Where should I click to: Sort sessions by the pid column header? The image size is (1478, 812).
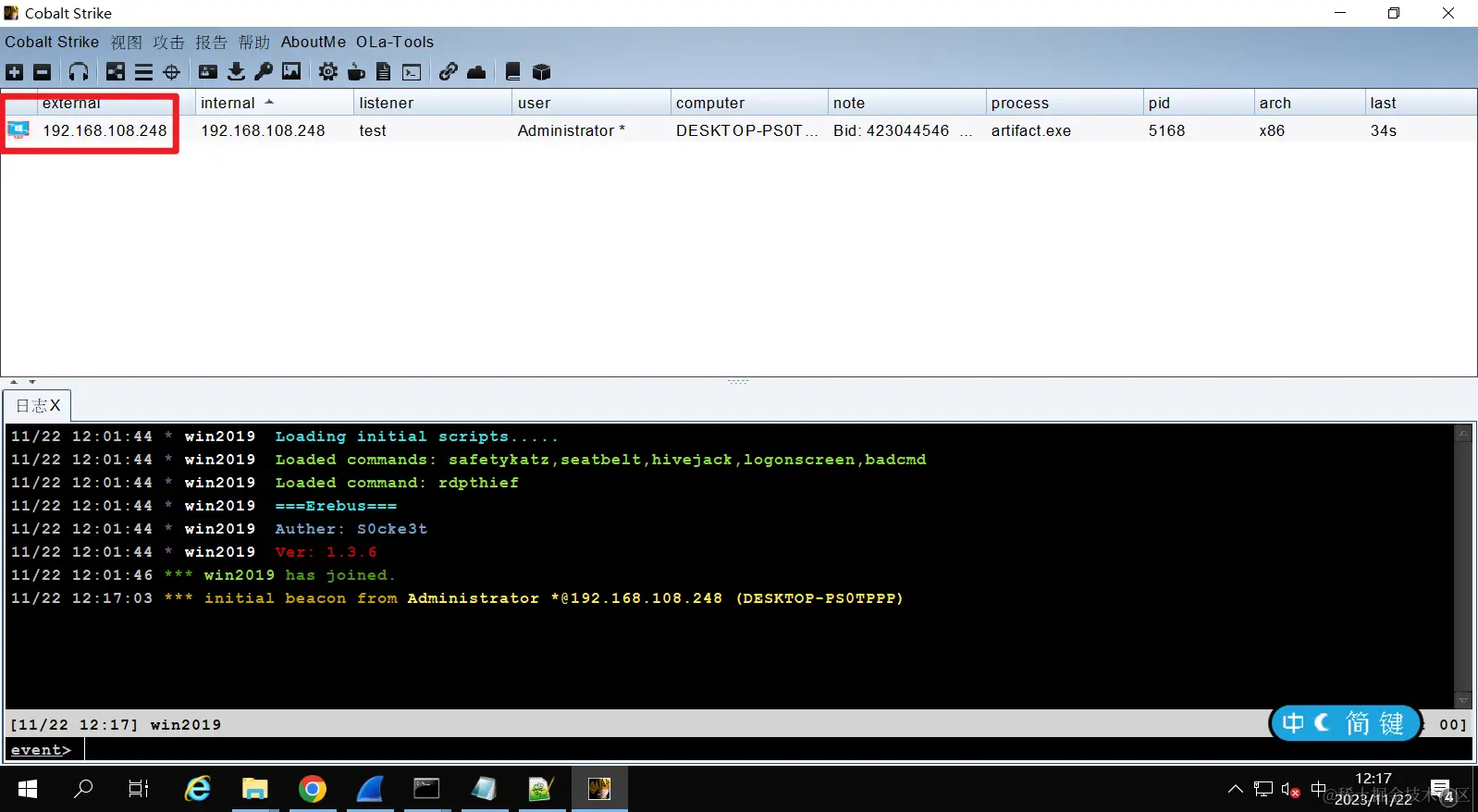(x=1199, y=103)
